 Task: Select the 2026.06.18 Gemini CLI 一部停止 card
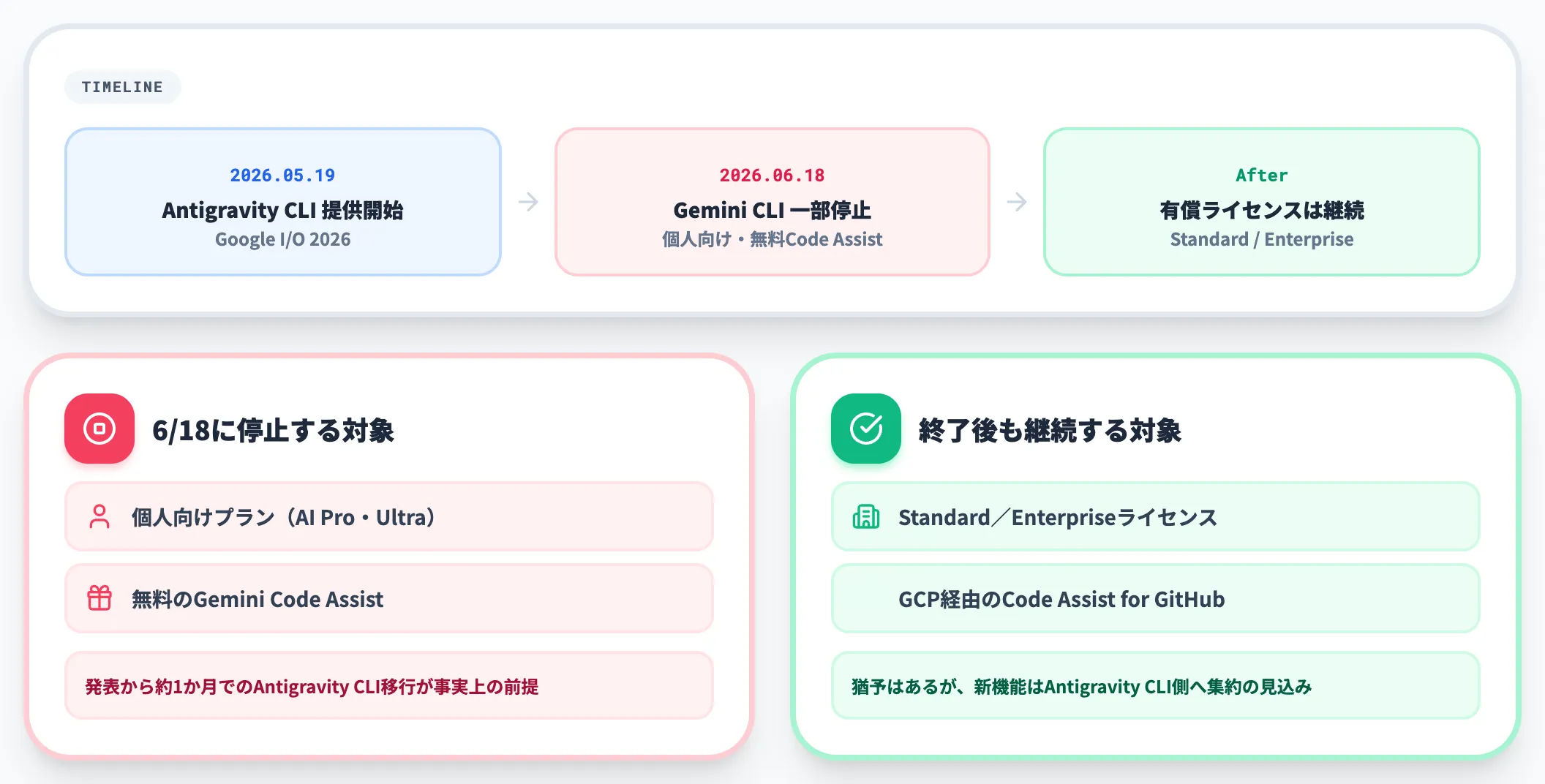click(772, 202)
